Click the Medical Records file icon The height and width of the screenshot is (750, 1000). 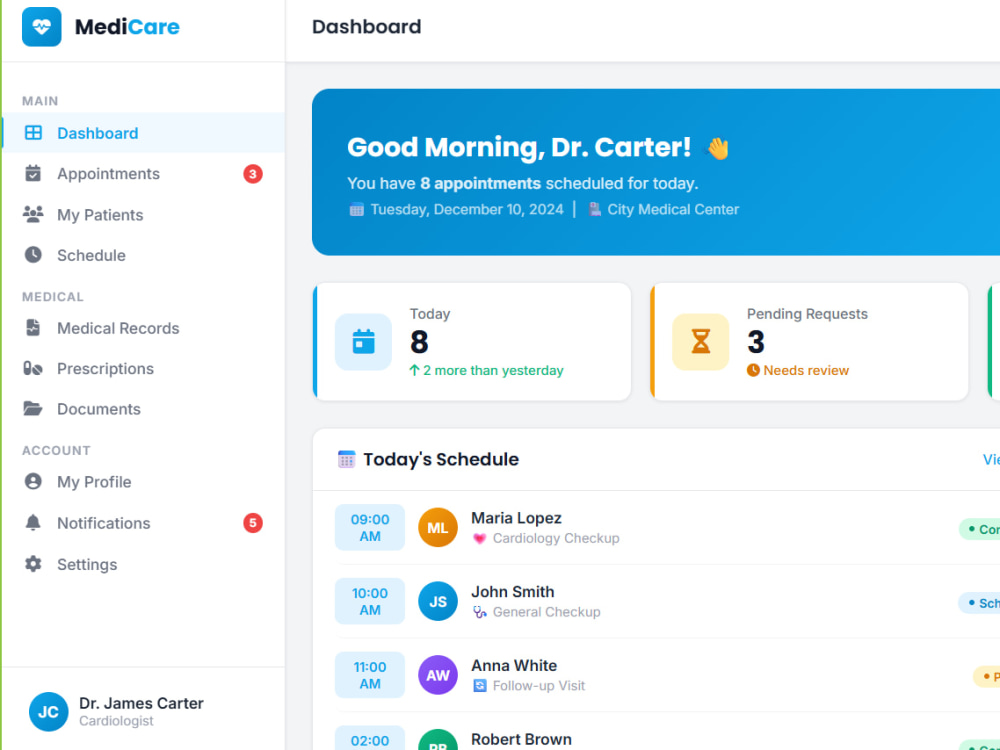pos(33,328)
